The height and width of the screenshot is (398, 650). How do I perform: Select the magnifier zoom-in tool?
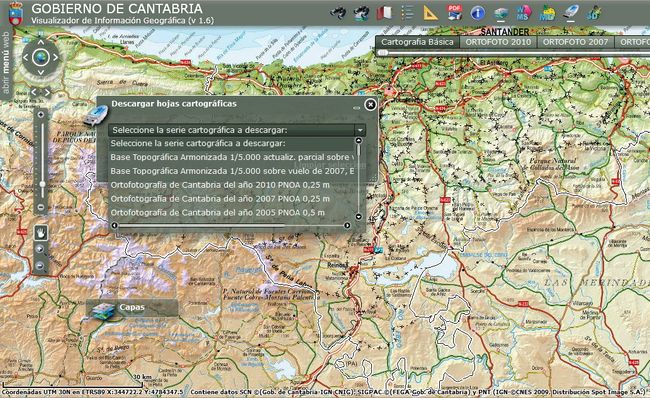click(x=40, y=250)
